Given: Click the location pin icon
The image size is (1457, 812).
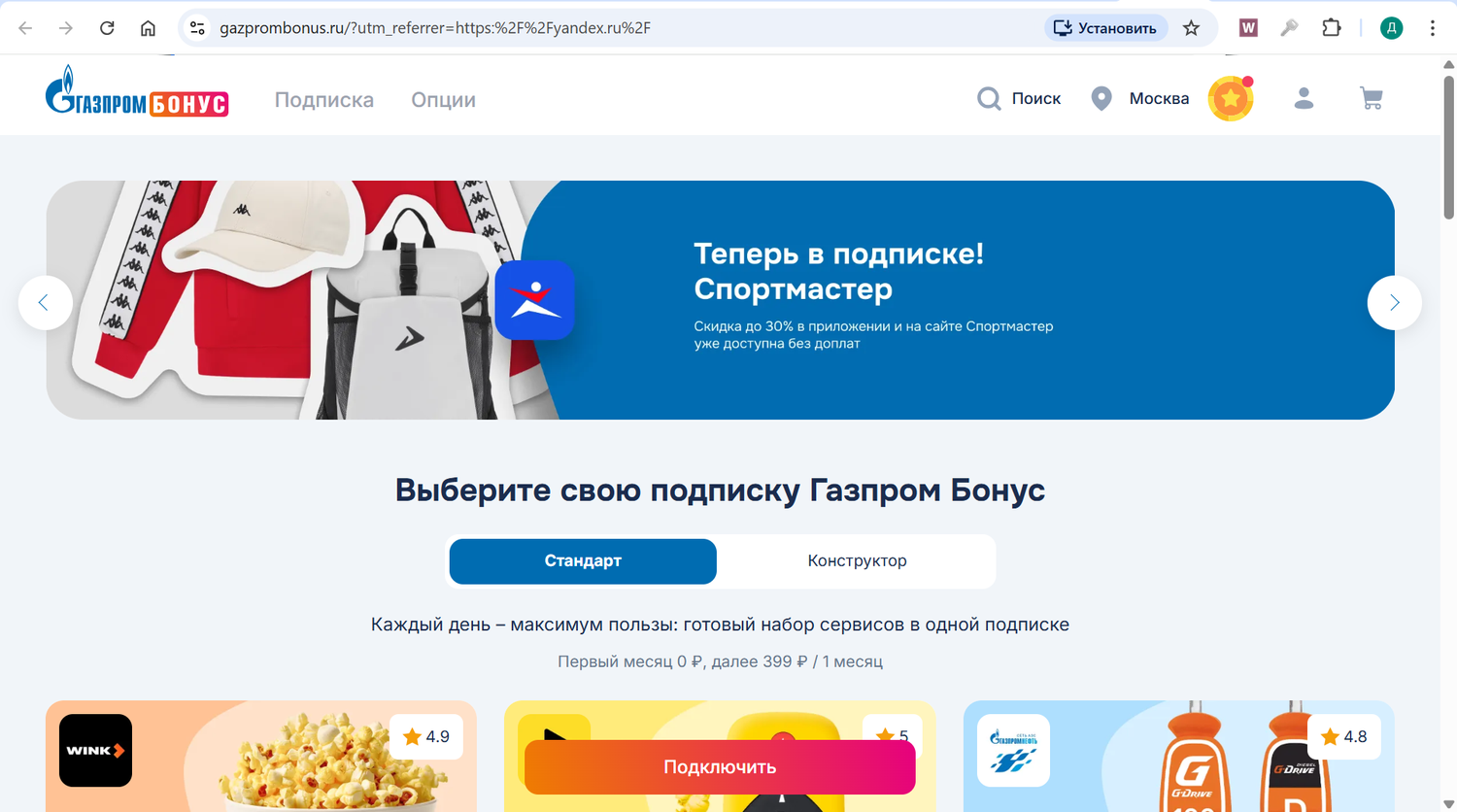Looking at the screenshot, I should pos(1101,98).
